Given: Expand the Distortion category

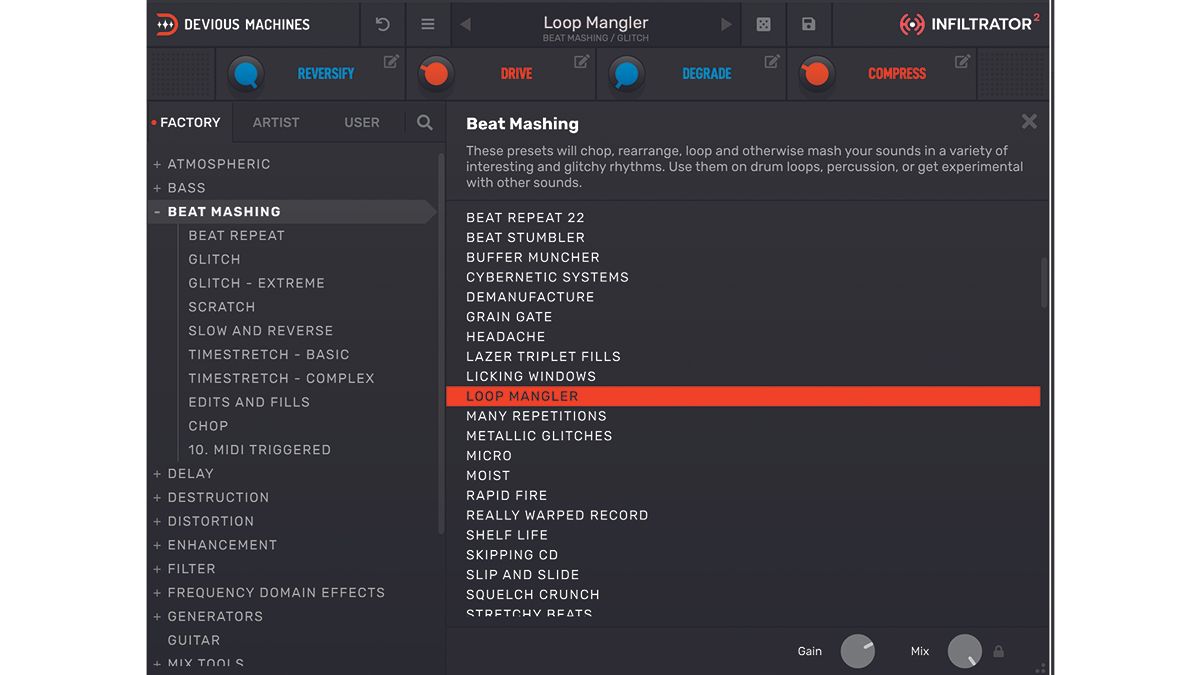Looking at the screenshot, I should point(157,521).
